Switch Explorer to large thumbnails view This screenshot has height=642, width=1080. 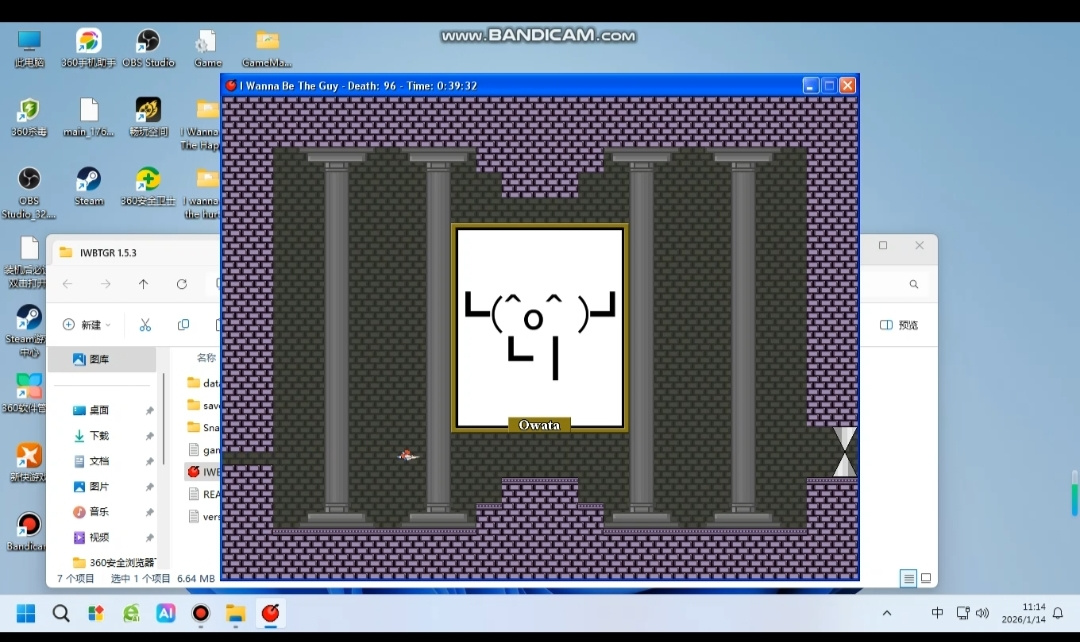(x=926, y=579)
